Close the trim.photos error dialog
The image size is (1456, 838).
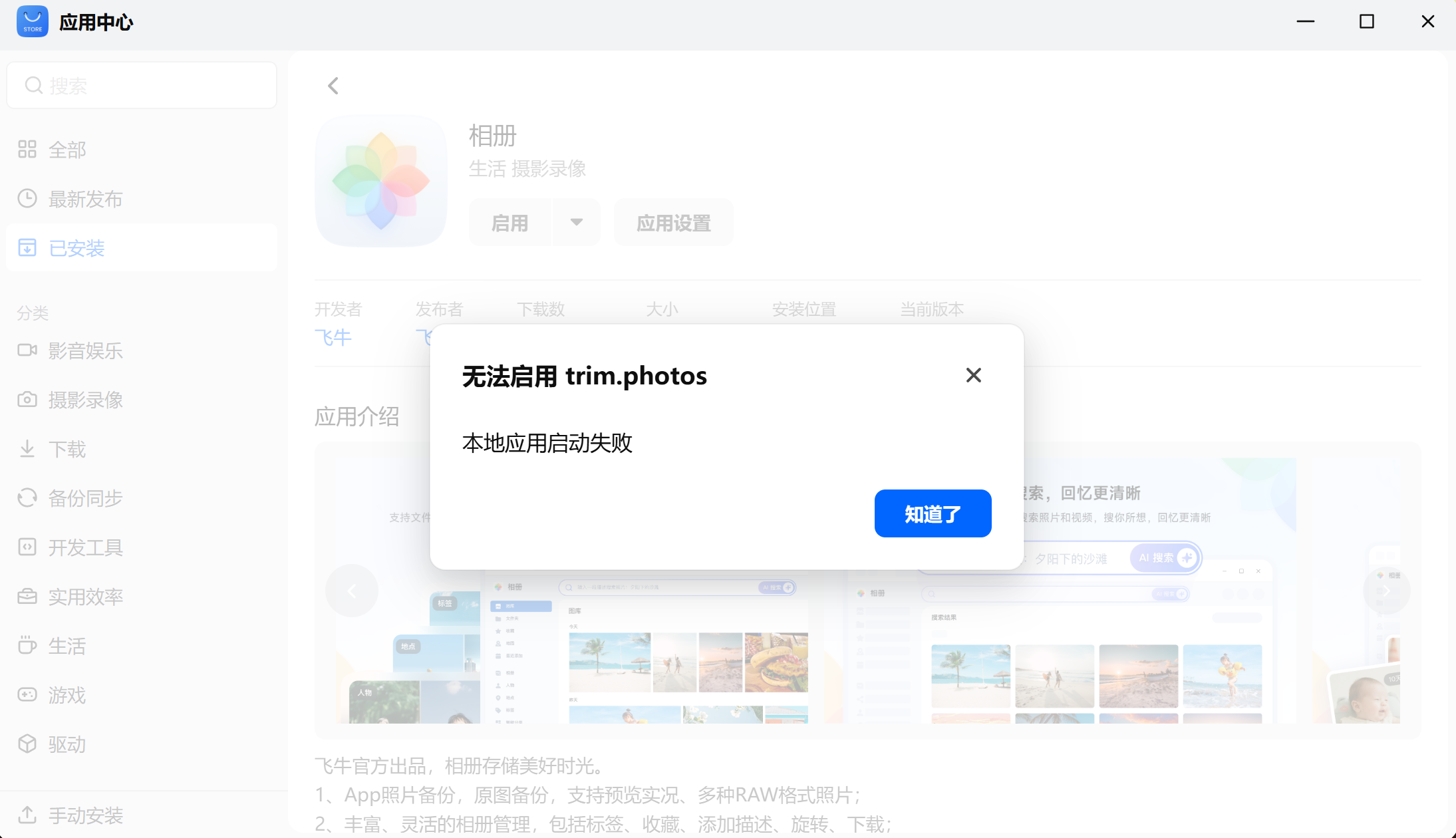click(x=973, y=374)
